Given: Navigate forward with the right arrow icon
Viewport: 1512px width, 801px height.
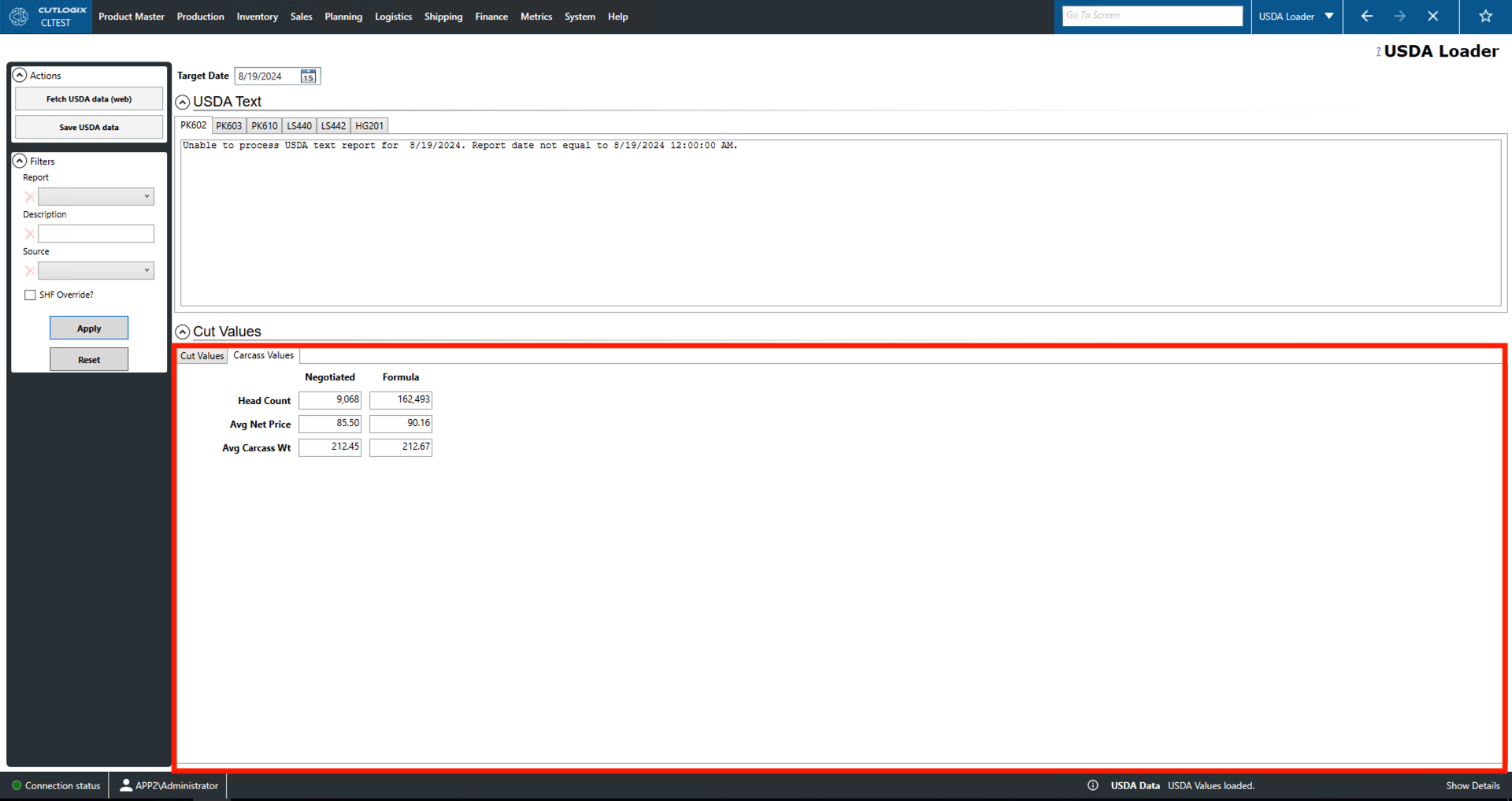Looking at the screenshot, I should (x=1400, y=16).
